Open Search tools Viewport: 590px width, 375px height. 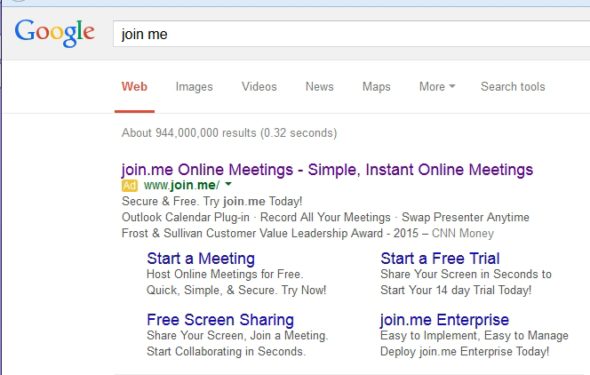click(x=513, y=87)
